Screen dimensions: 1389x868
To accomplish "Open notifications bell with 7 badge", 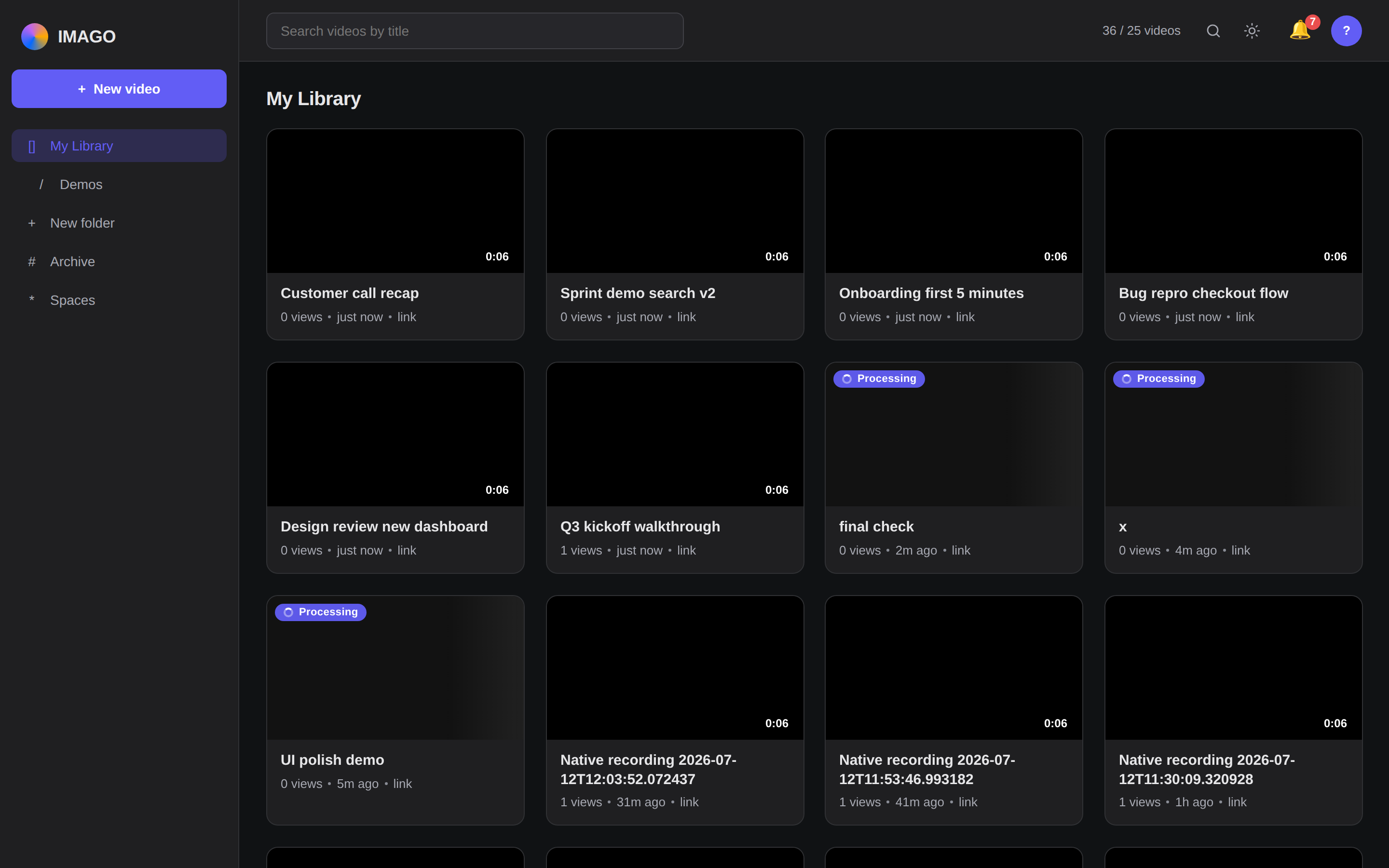I will coord(1301,30).
